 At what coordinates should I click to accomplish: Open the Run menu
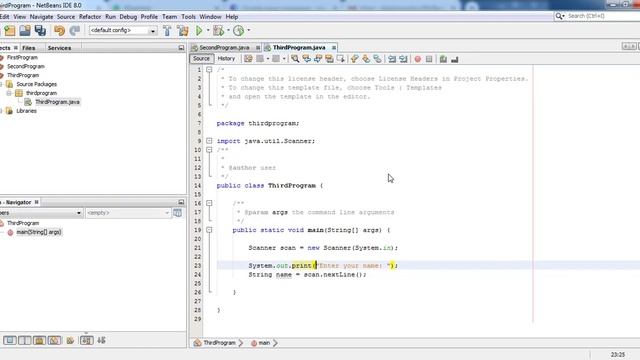[x=110, y=17]
